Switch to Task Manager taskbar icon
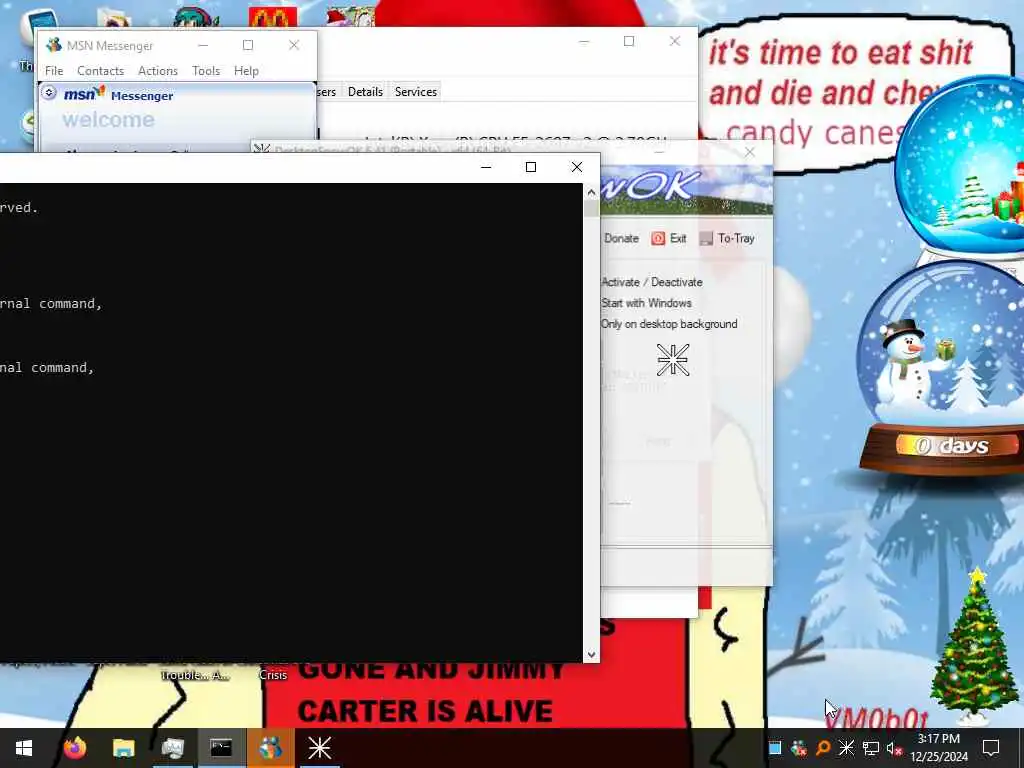This screenshot has height=768, width=1024. 172,748
